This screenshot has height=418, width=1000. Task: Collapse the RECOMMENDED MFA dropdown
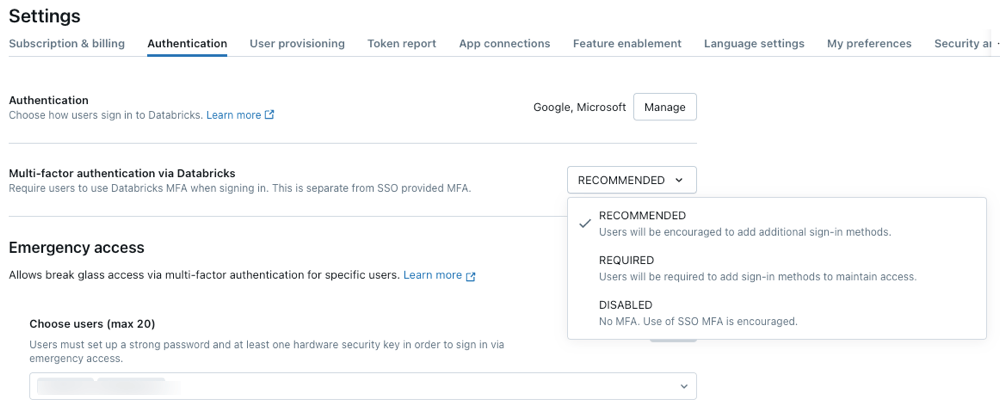(x=631, y=180)
